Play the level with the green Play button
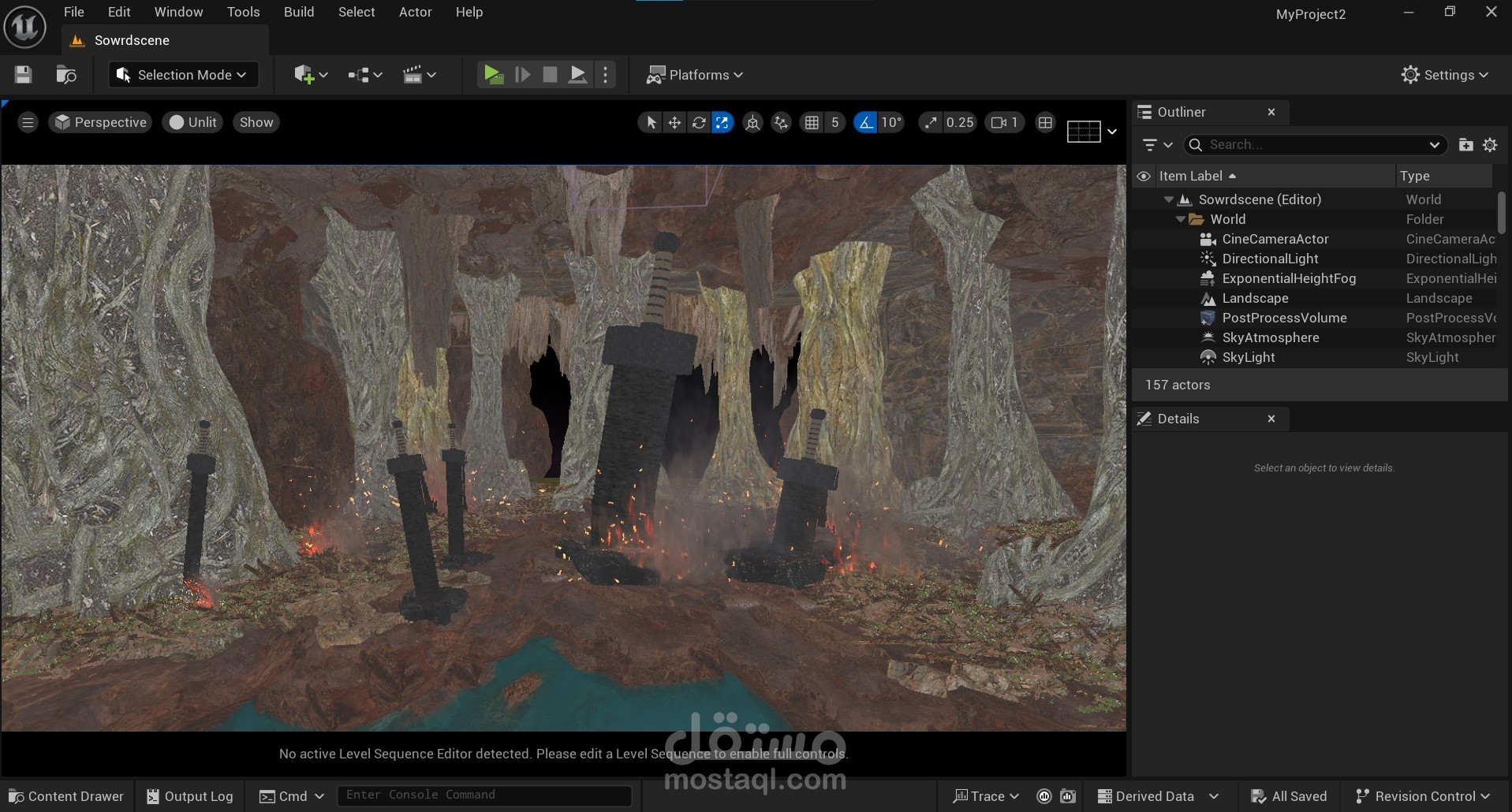This screenshot has width=1512, height=812. [494, 75]
